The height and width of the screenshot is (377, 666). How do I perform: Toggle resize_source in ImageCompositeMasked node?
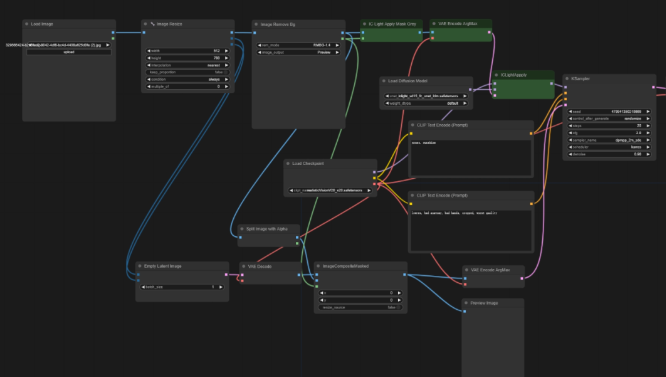[360, 307]
